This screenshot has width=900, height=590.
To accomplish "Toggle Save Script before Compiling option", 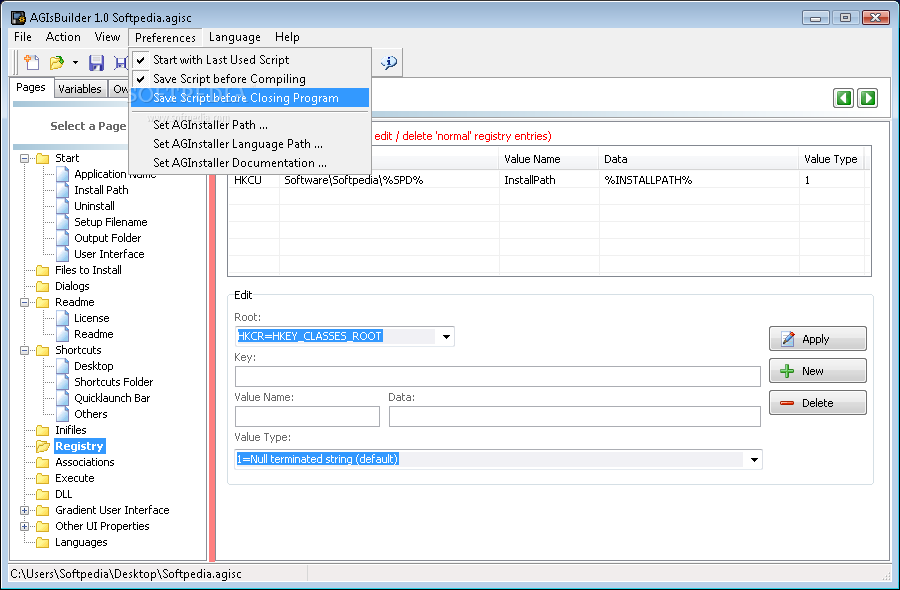I will pyautogui.click(x=250, y=79).
